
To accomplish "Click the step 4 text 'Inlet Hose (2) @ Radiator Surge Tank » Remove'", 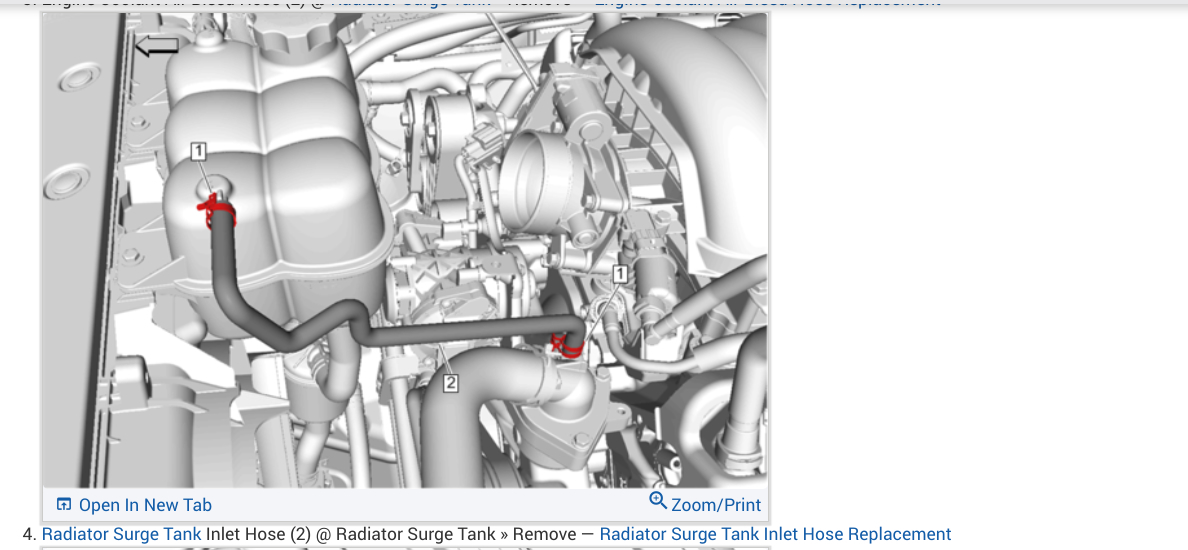I will 390,534.
